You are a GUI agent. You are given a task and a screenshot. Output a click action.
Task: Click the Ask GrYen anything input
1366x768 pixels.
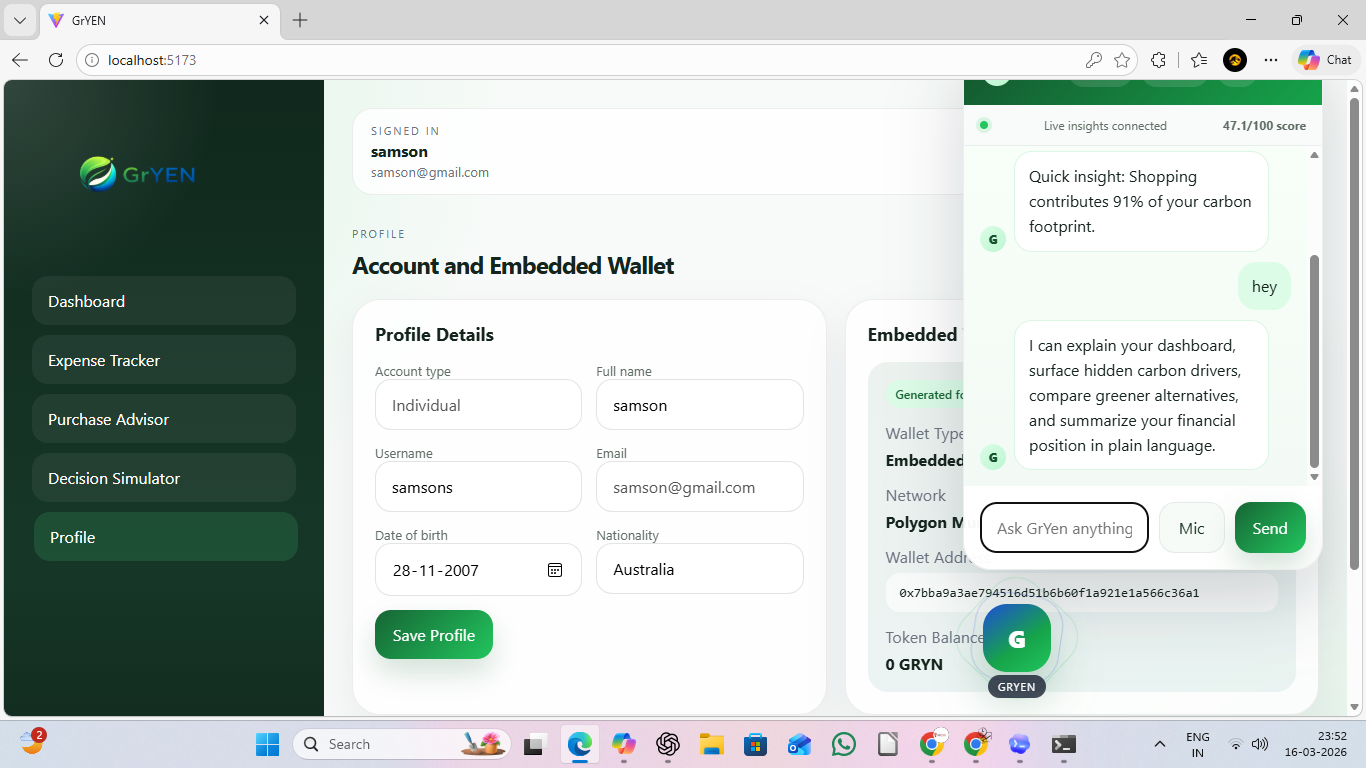pos(1065,528)
